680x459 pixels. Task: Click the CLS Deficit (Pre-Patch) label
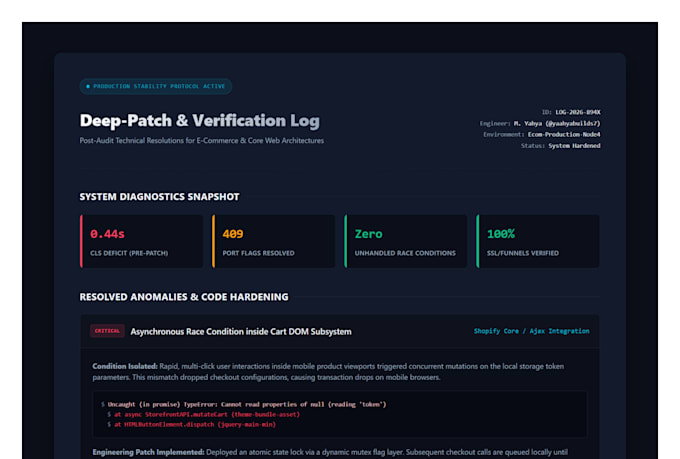pyautogui.click(x=129, y=253)
